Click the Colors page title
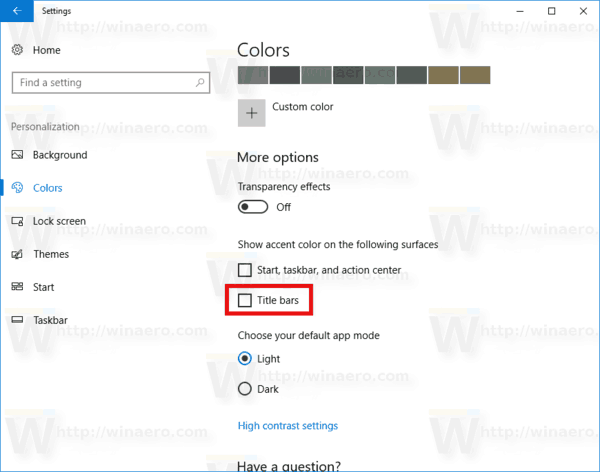Image resolution: width=600 pixels, height=472 pixels. 263,50
